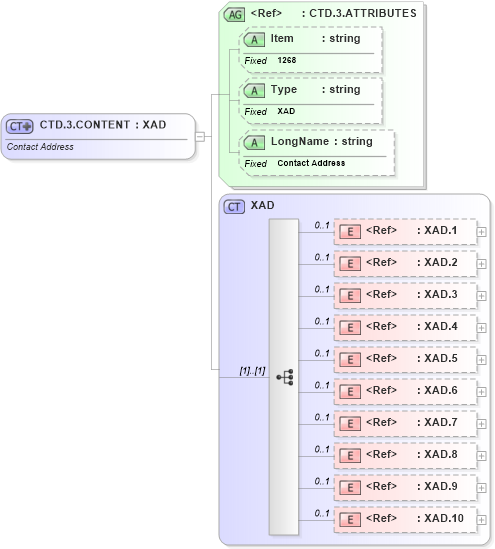This screenshot has width=495, height=549.
Task: Select fixed value Contact Address under LongName
Action: tap(311, 163)
